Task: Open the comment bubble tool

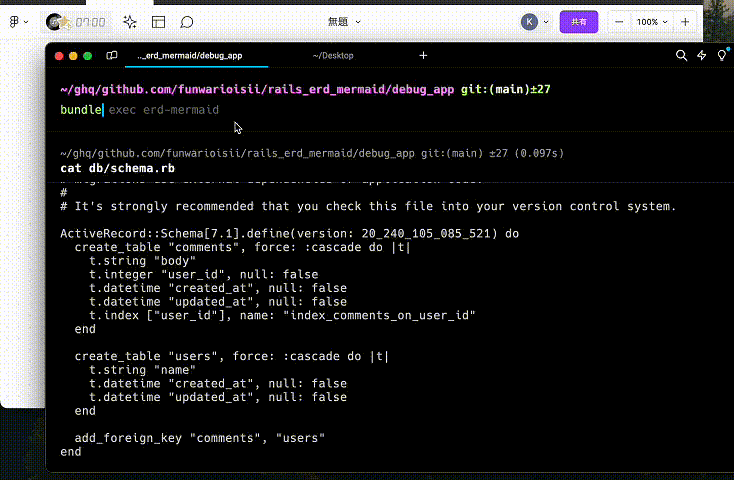Action: [187, 22]
